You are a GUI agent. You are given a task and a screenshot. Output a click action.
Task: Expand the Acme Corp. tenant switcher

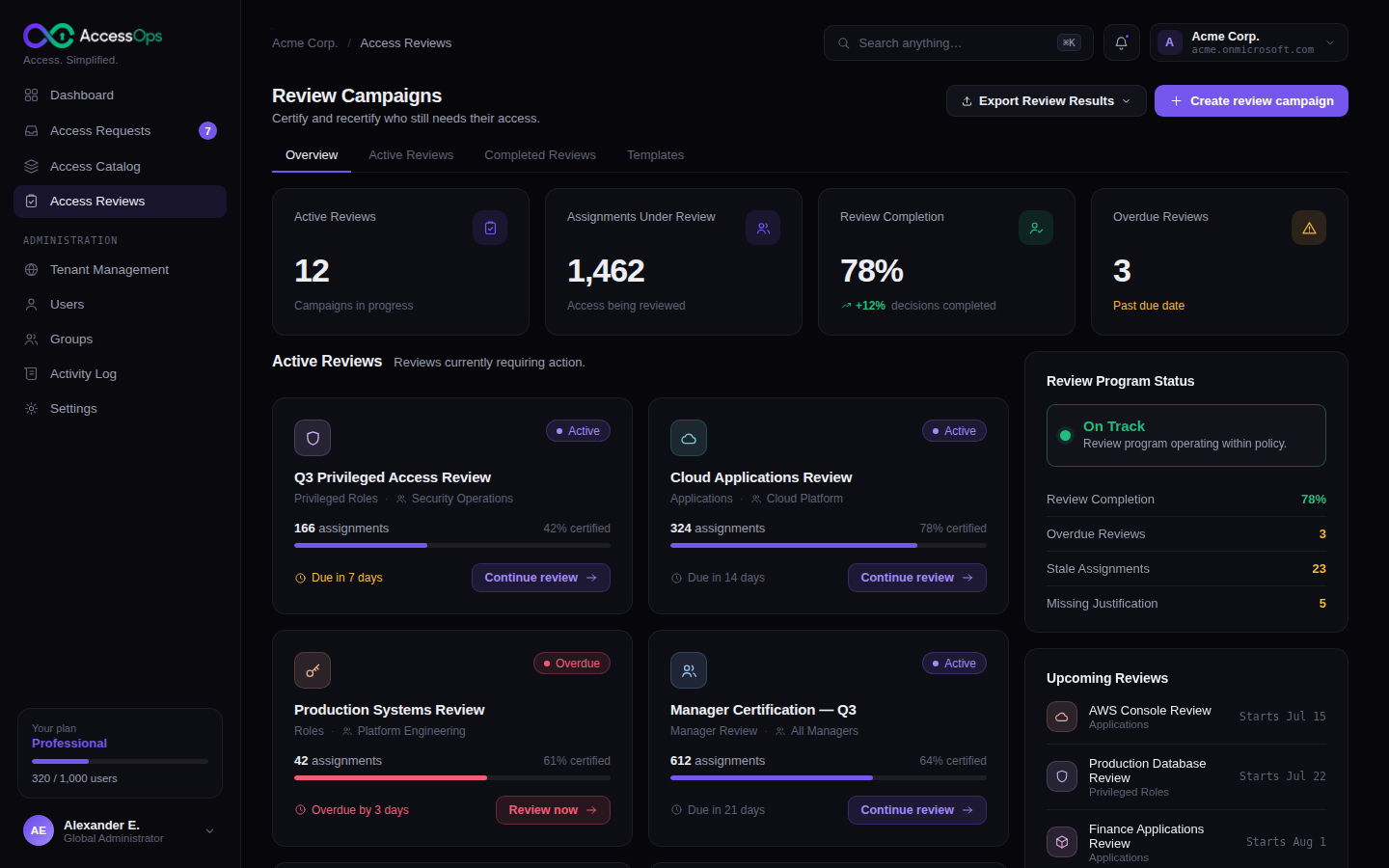tap(1249, 42)
